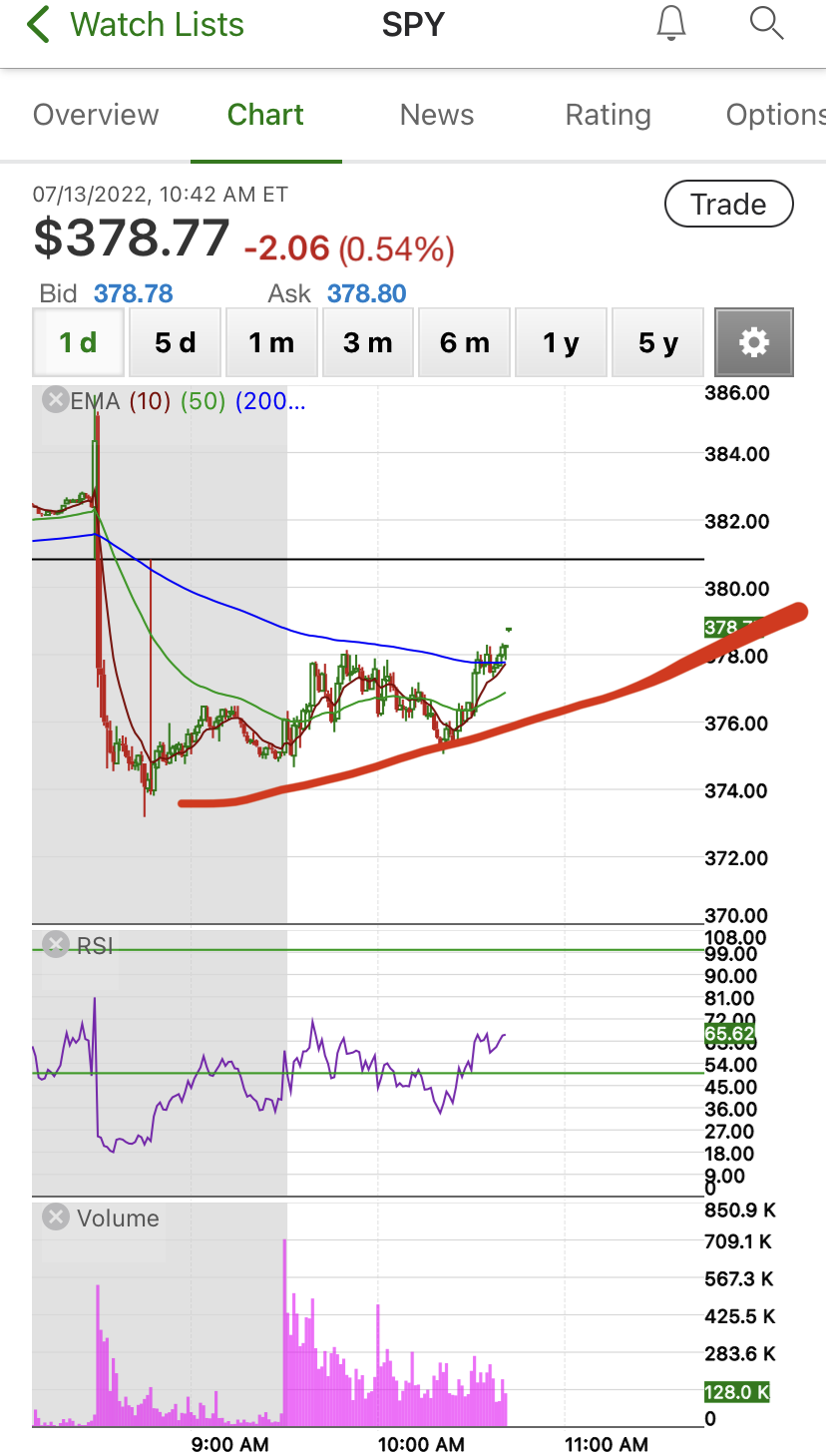The height and width of the screenshot is (1456, 826).
Task: Open the alerts bell icon
Action: (672, 23)
